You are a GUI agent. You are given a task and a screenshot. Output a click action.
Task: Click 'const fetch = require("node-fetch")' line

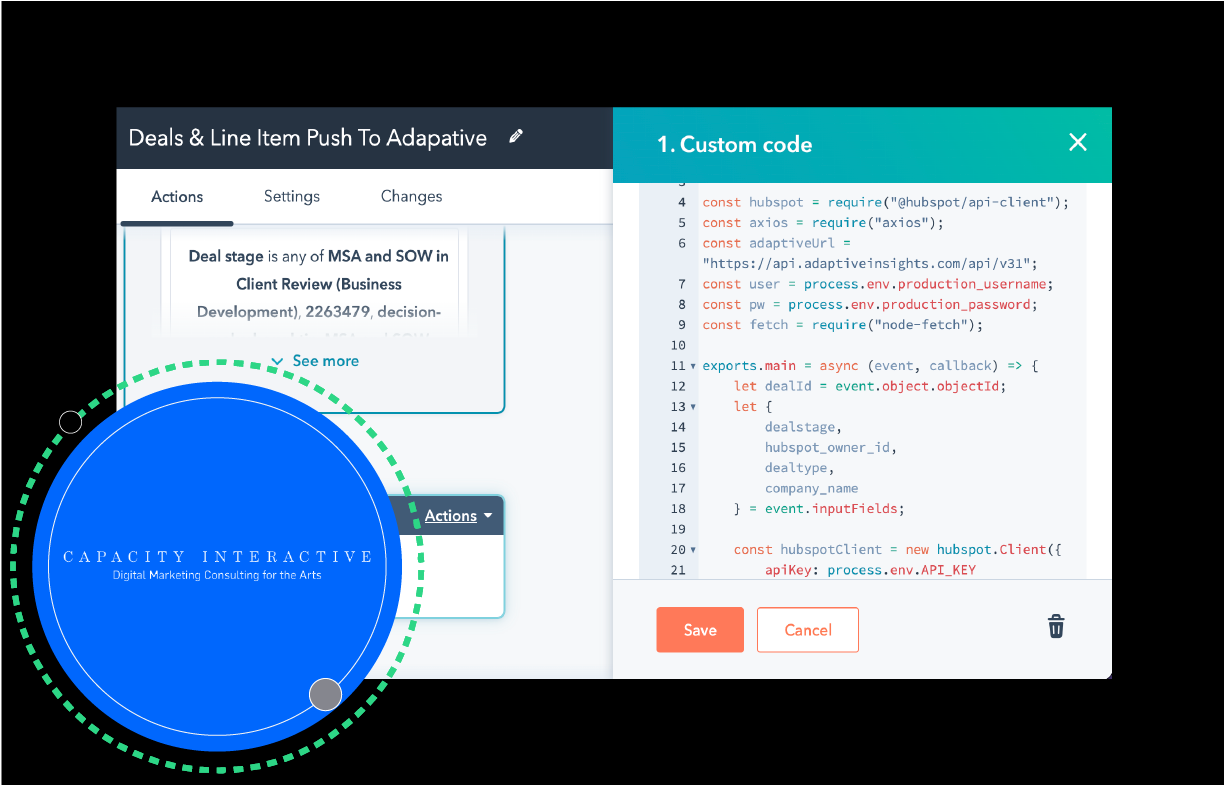tap(842, 325)
